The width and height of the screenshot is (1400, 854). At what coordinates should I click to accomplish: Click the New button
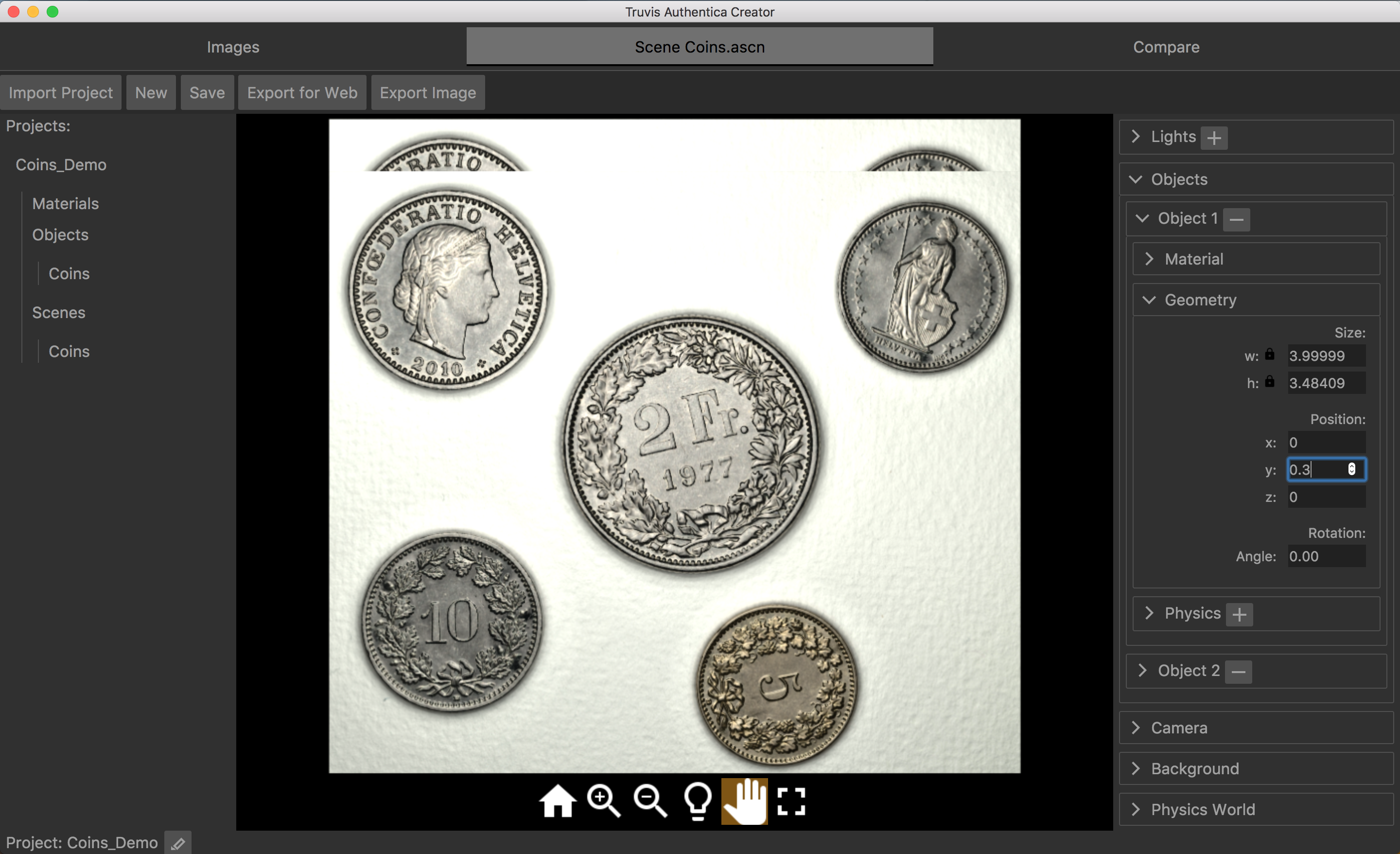click(x=151, y=93)
